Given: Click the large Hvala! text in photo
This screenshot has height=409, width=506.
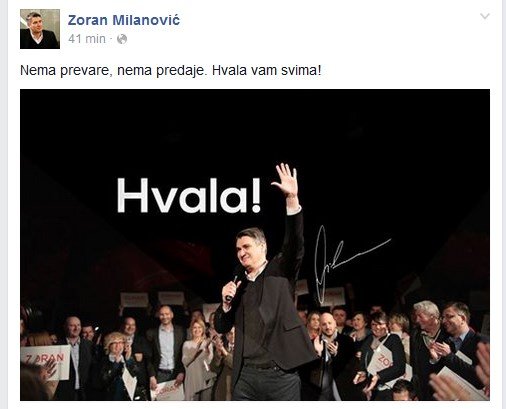Looking at the screenshot, I should click(189, 195).
